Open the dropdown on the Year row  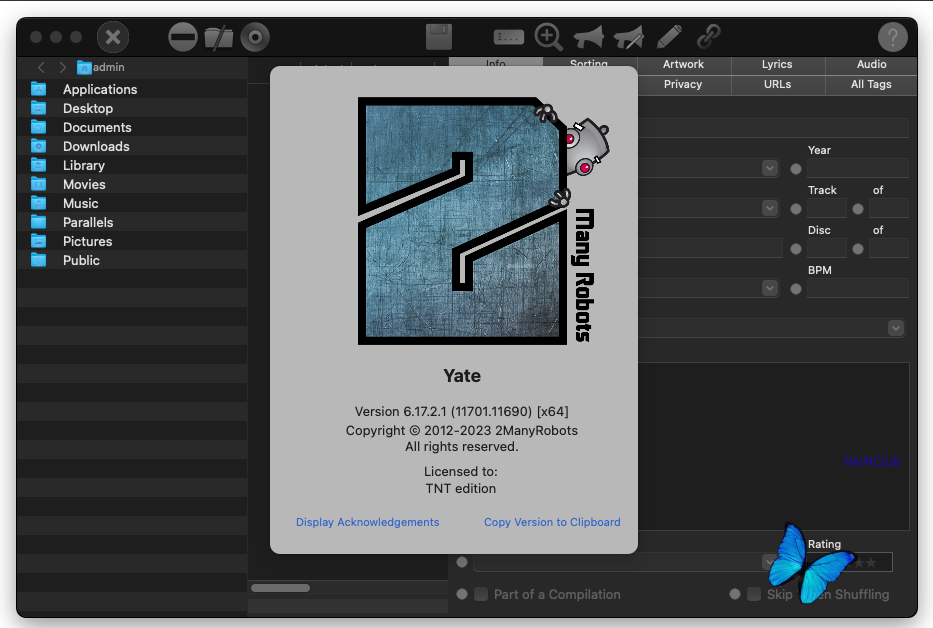click(770, 168)
